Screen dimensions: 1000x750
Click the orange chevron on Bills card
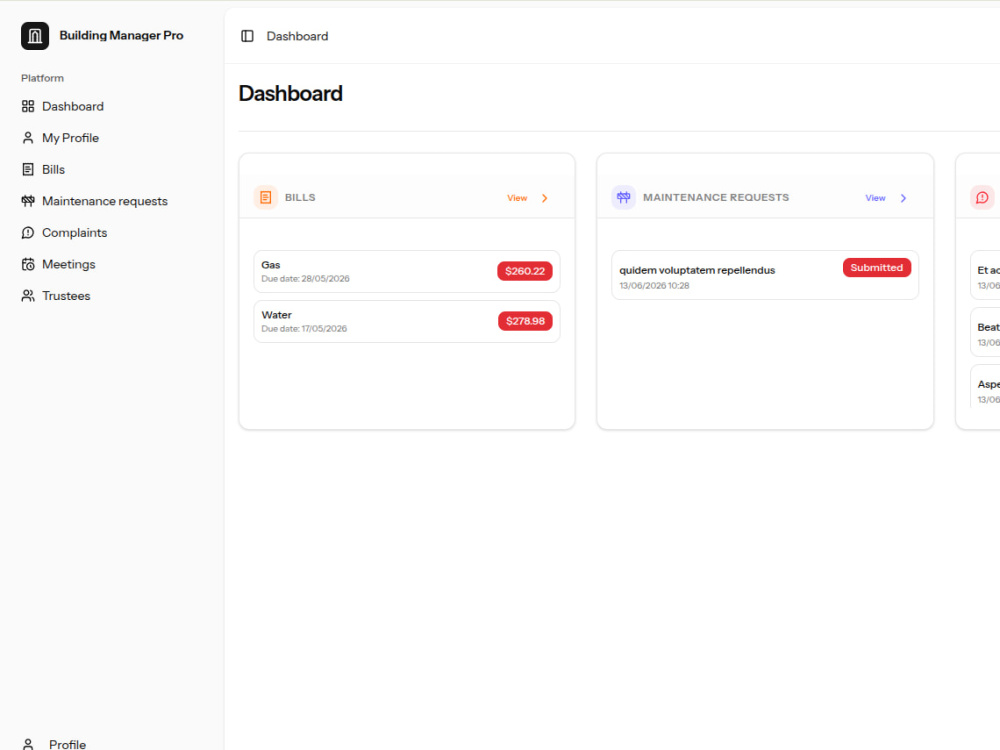point(545,198)
